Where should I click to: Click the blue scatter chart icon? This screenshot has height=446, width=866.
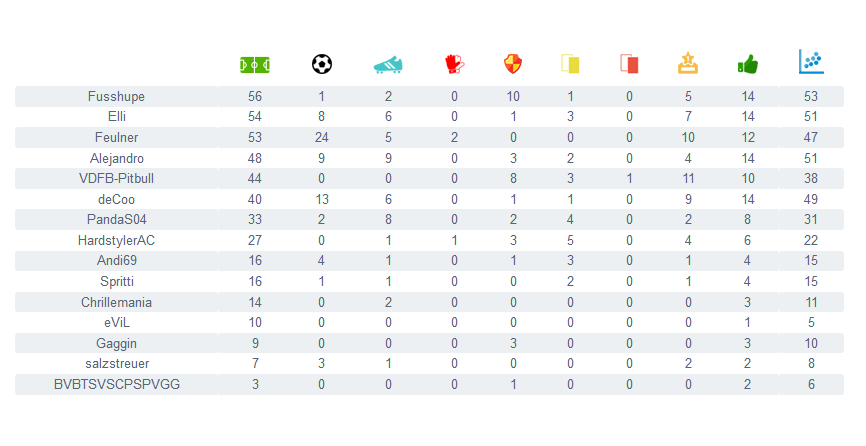coord(811,62)
